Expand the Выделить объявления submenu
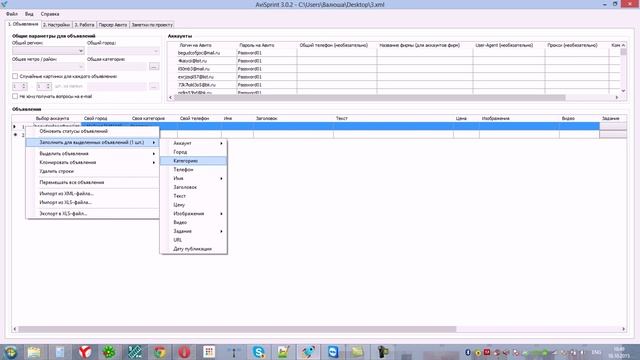The image size is (640, 360). coord(92,153)
